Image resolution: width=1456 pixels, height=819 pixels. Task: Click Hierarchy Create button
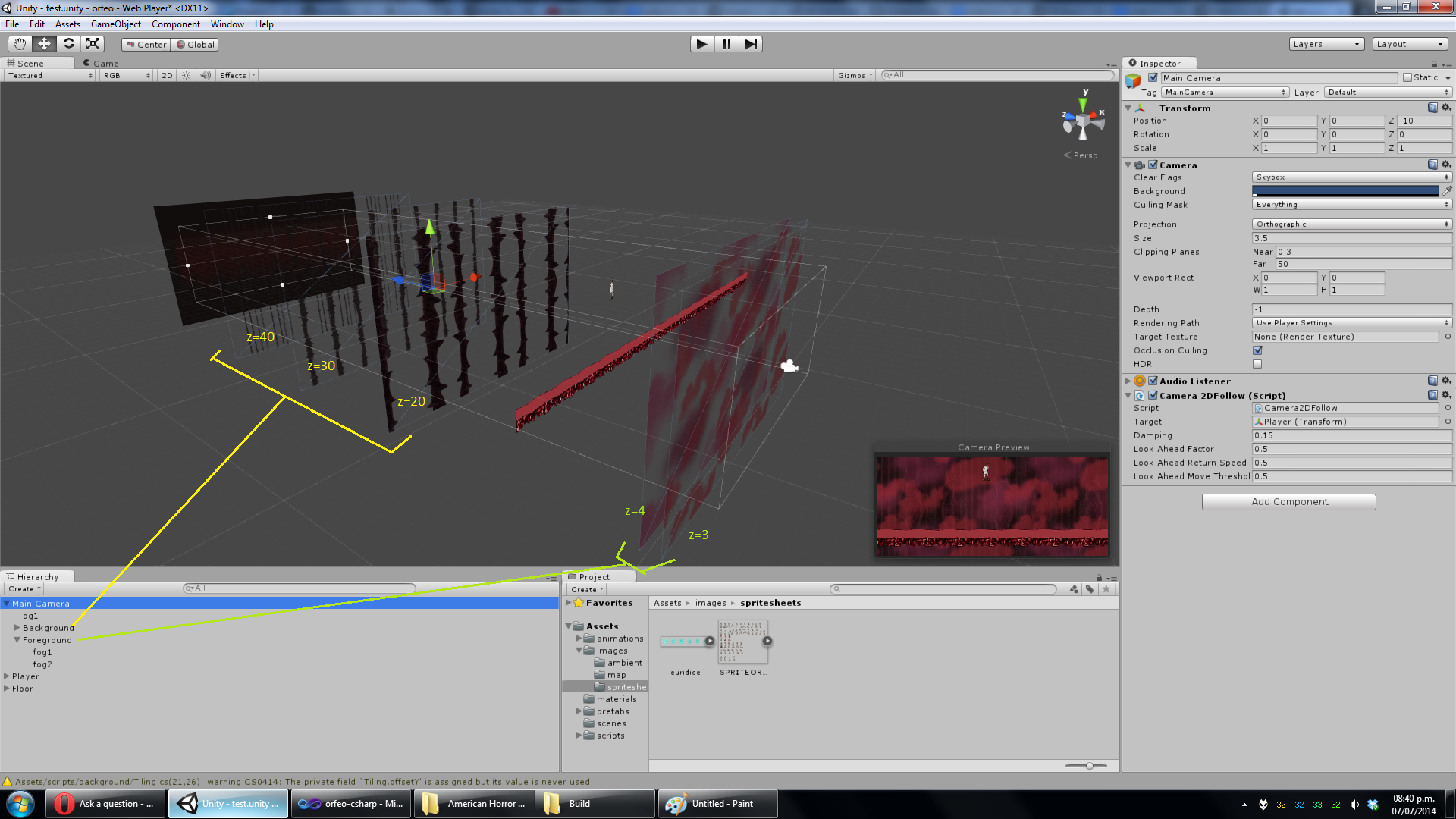(x=24, y=589)
